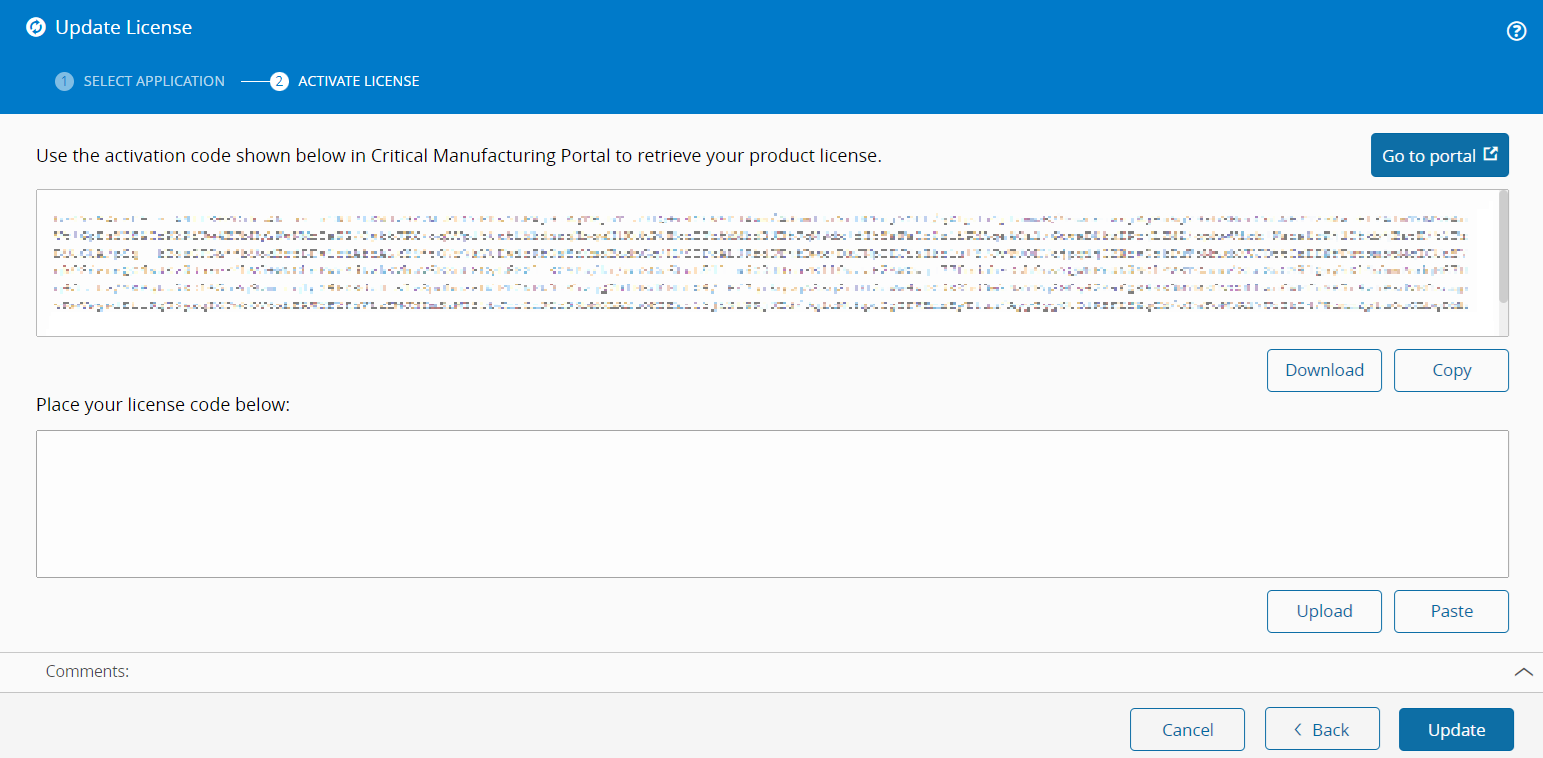The height and width of the screenshot is (758, 1543).
Task: Download the activation code
Action: click(x=1324, y=370)
